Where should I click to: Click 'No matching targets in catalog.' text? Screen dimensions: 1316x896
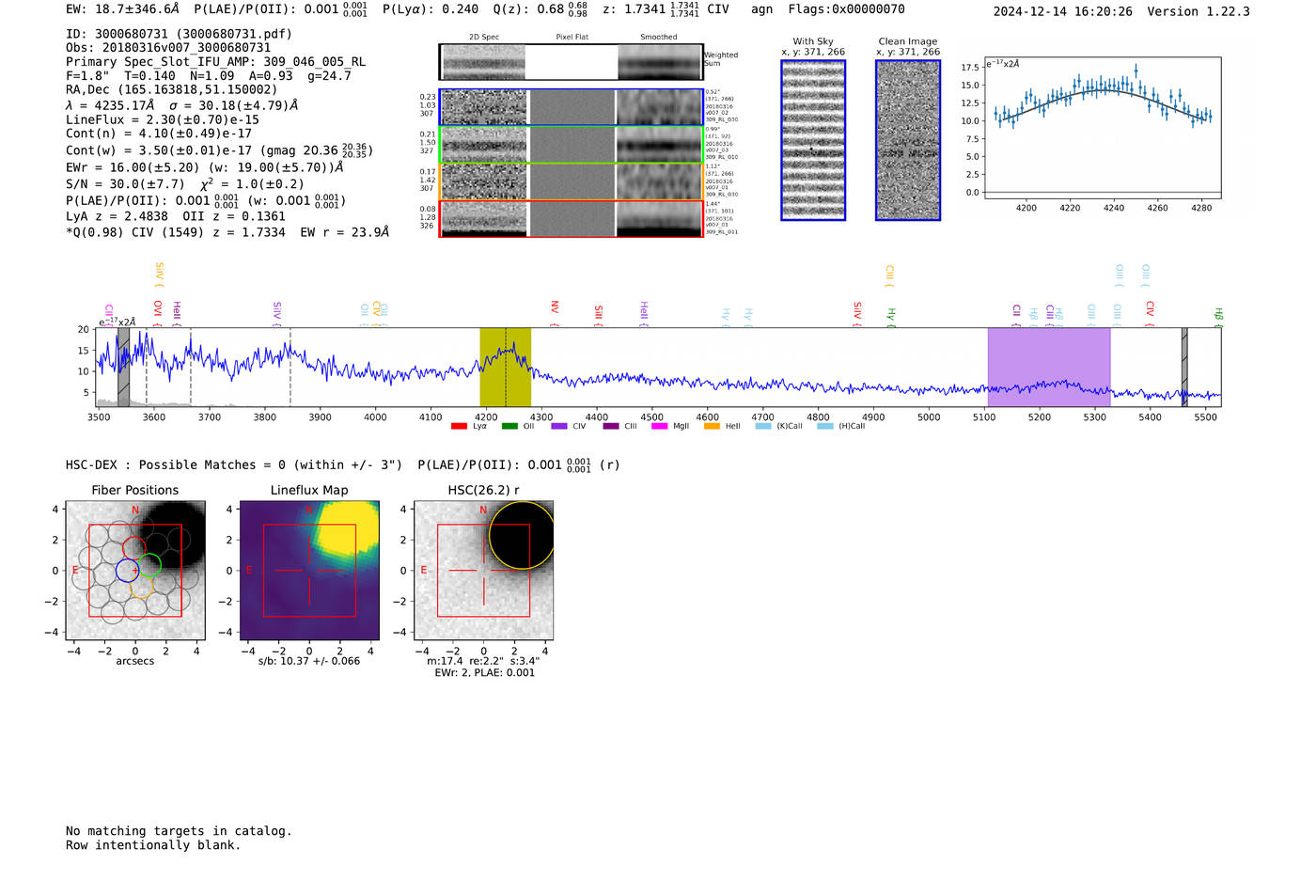point(179,831)
